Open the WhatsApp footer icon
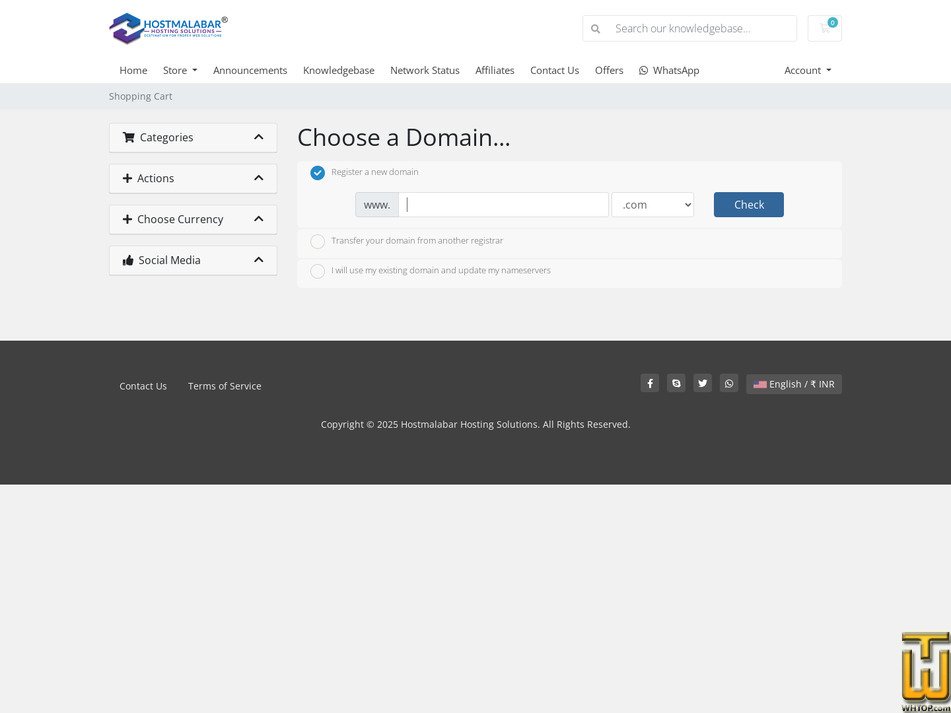Viewport: 951px width, 713px height. 729,383
